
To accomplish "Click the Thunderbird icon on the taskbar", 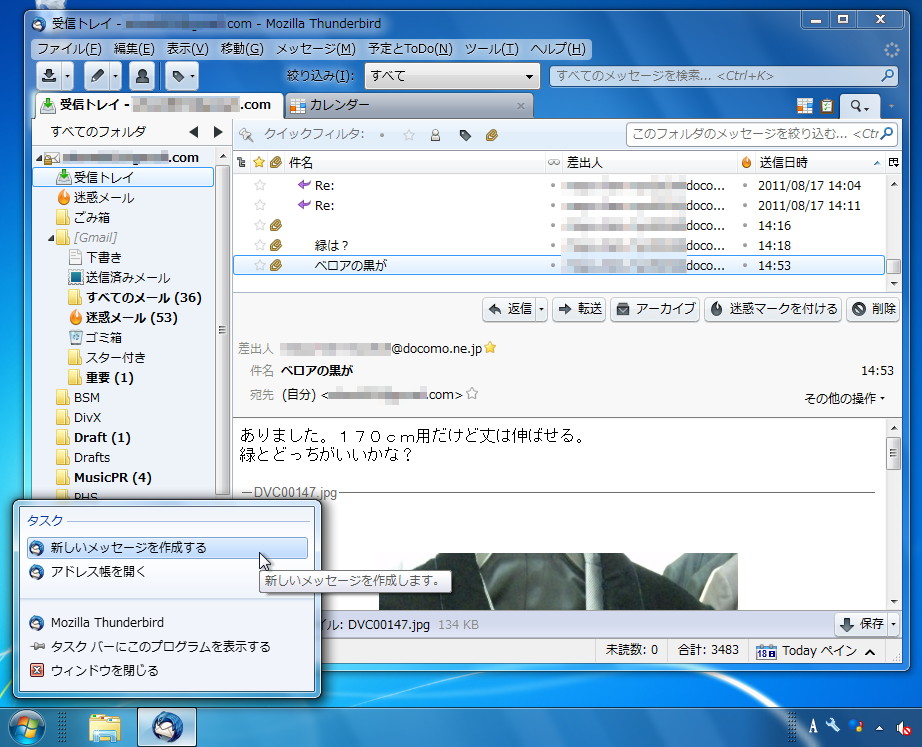I will click(x=165, y=727).
